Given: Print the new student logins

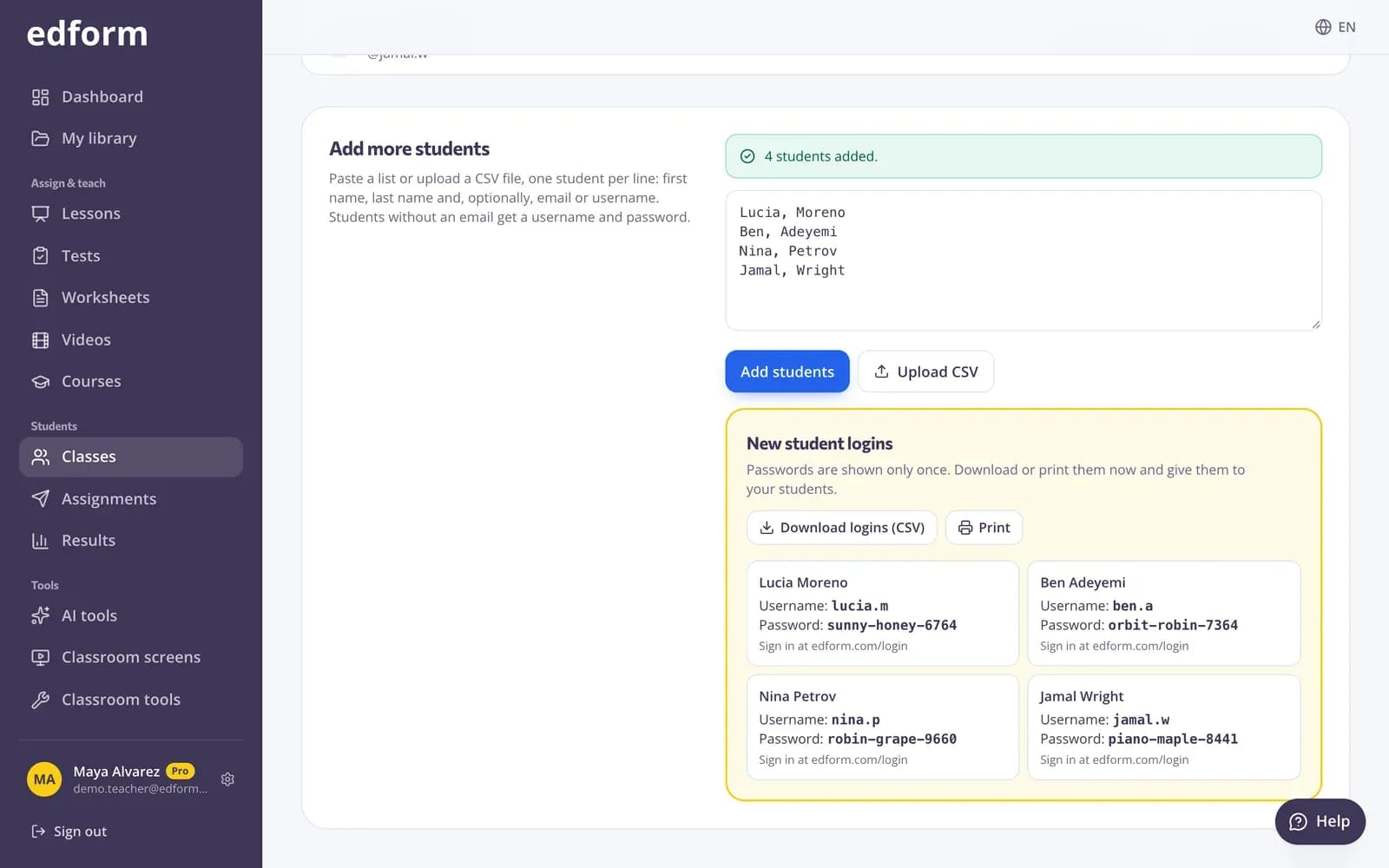Looking at the screenshot, I should 984,528.
